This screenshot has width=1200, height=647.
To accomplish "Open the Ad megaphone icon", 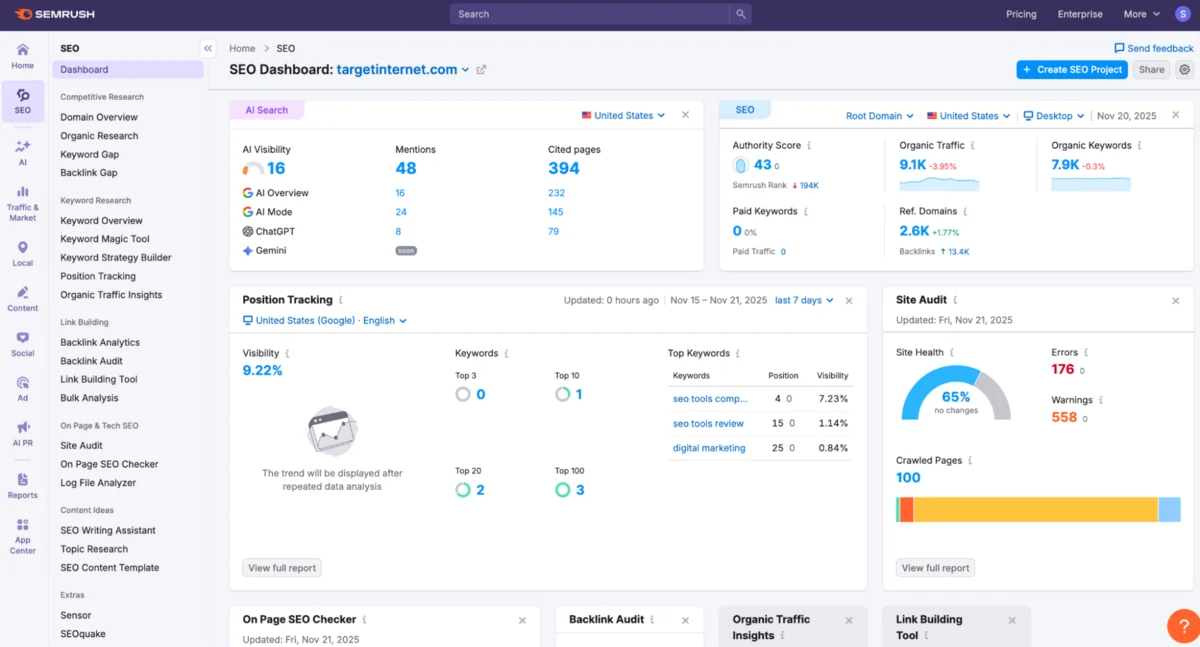I will point(22,389).
